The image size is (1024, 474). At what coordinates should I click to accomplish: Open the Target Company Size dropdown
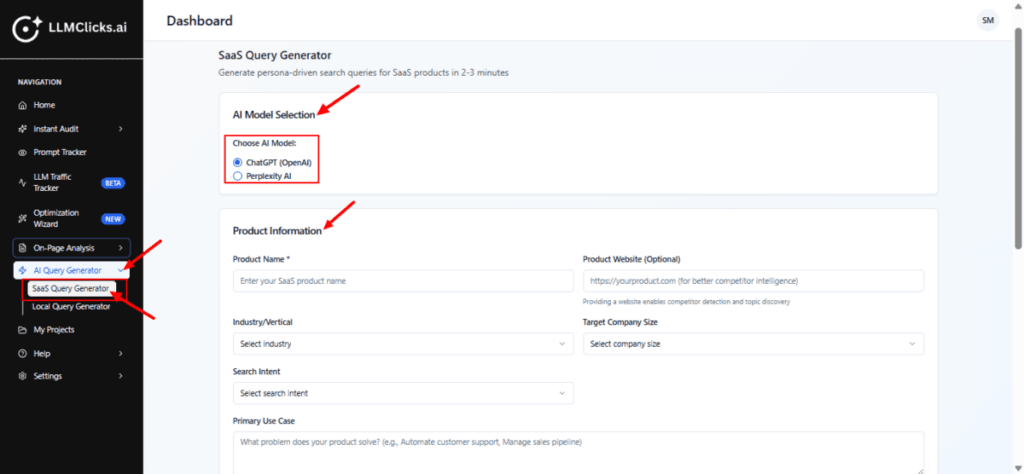[x=753, y=344]
